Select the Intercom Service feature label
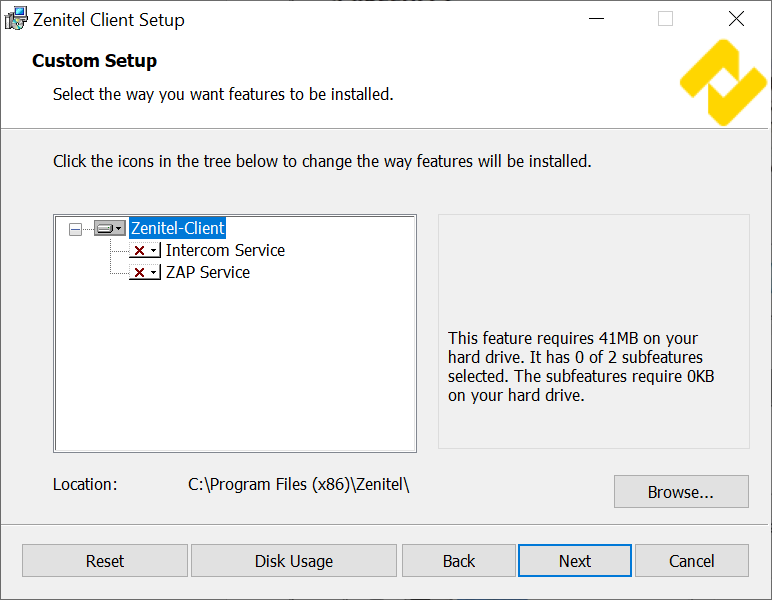Screen dimensions: 772x600 pos(225,250)
